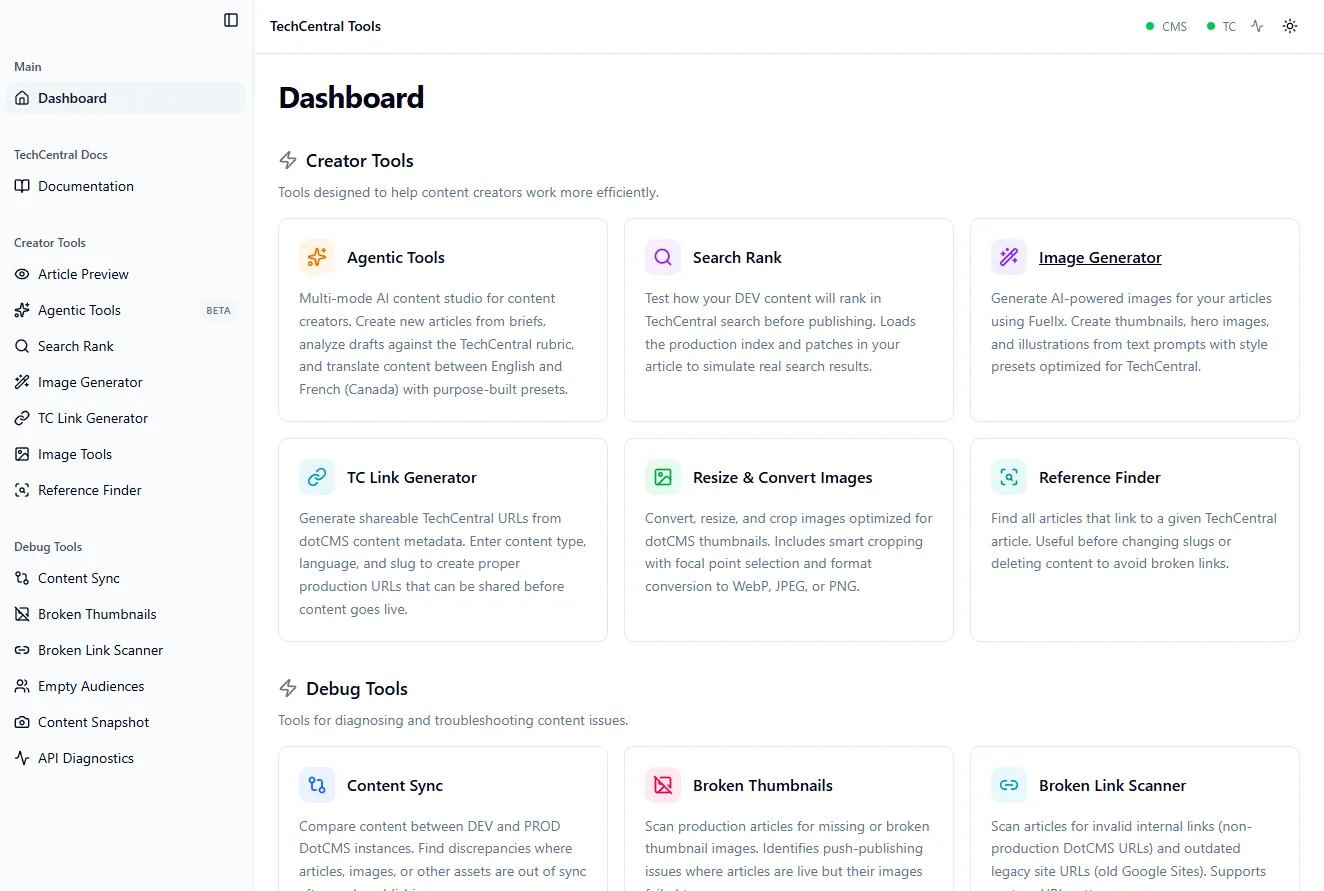Open Search Rank in the sidebar
This screenshot has width=1324, height=891.
coord(126,346)
